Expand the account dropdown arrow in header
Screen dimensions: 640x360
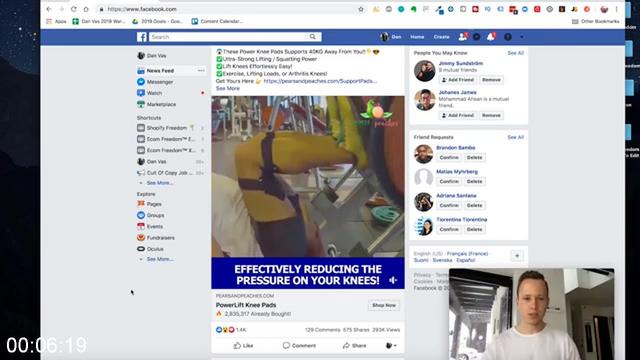pos(521,37)
